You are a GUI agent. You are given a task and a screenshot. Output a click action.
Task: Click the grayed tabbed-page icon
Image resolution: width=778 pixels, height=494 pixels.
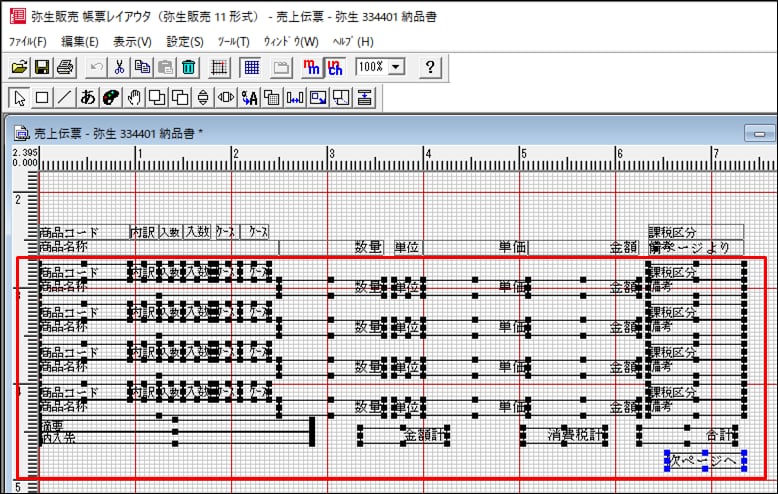pyautogui.click(x=281, y=67)
